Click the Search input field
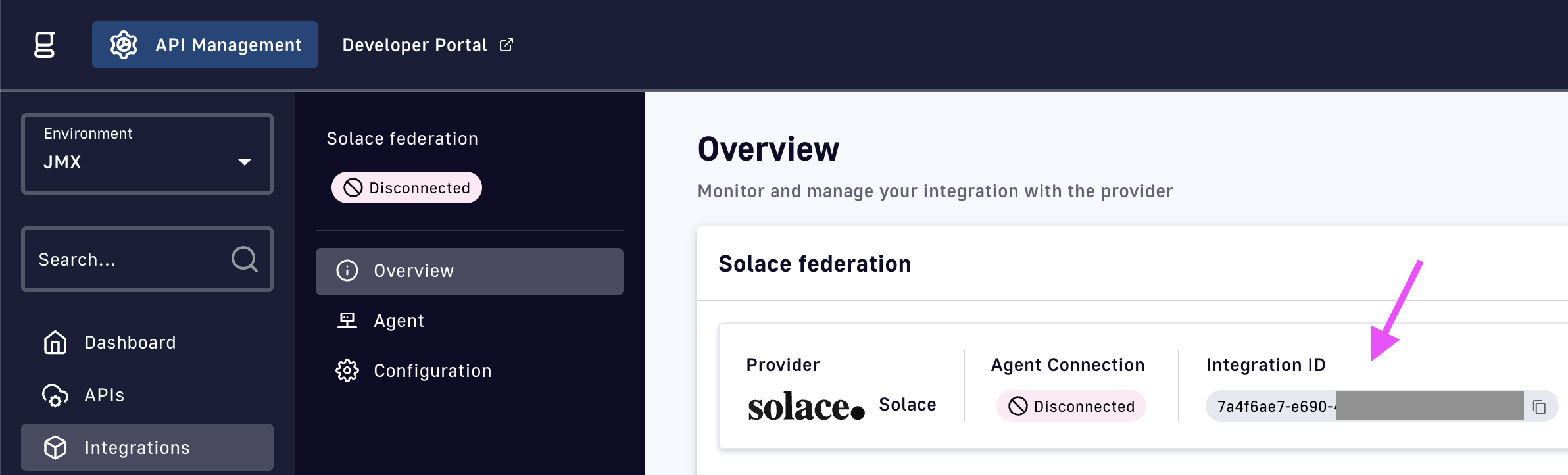The image size is (1568, 475). (128, 259)
